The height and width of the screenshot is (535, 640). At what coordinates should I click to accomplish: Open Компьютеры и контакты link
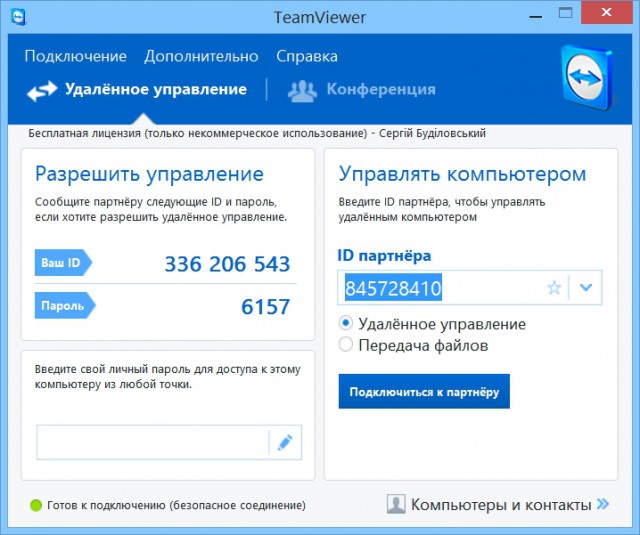click(501, 505)
